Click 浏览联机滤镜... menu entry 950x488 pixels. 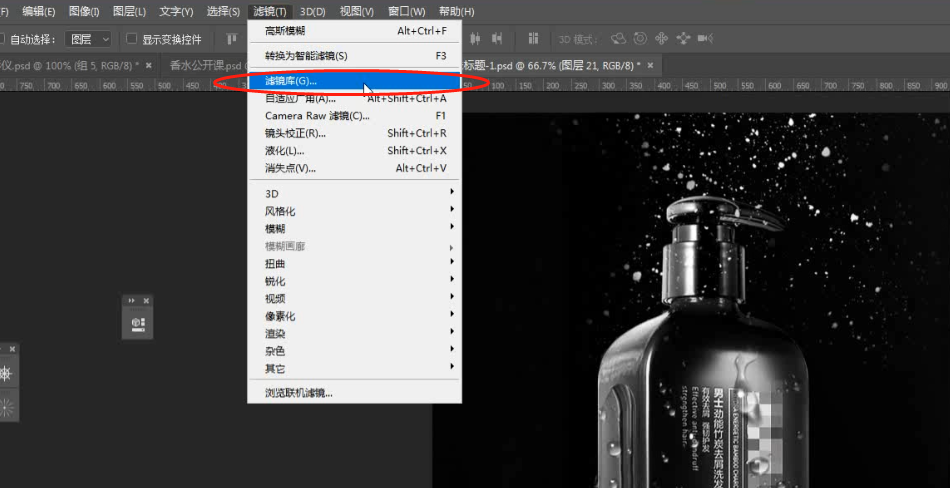(354, 393)
